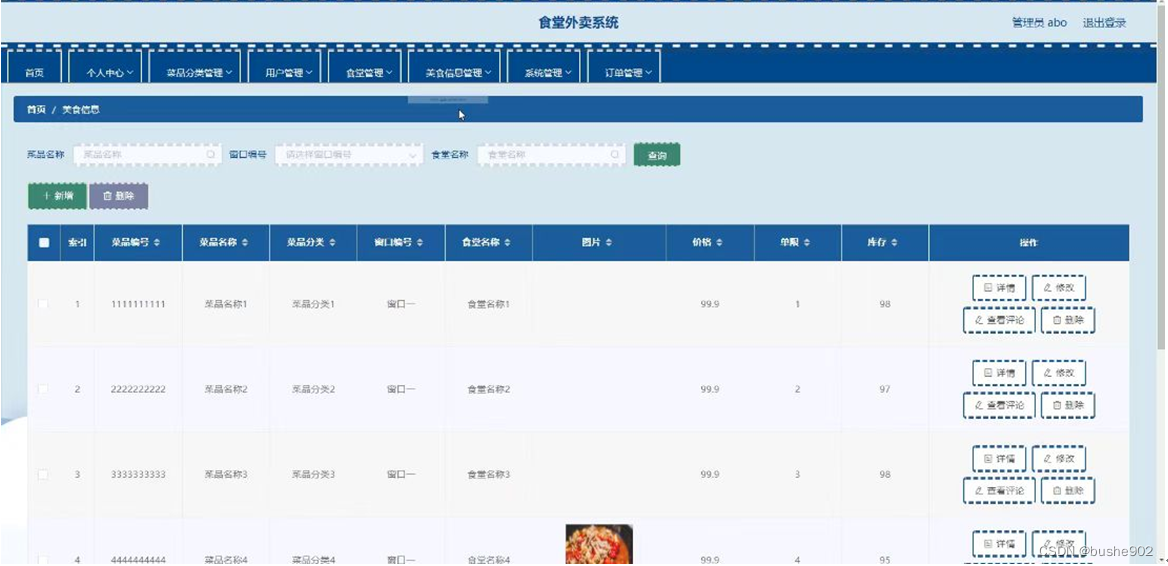Select cell 1111111111
1168x566 pixels.
tap(138, 305)
